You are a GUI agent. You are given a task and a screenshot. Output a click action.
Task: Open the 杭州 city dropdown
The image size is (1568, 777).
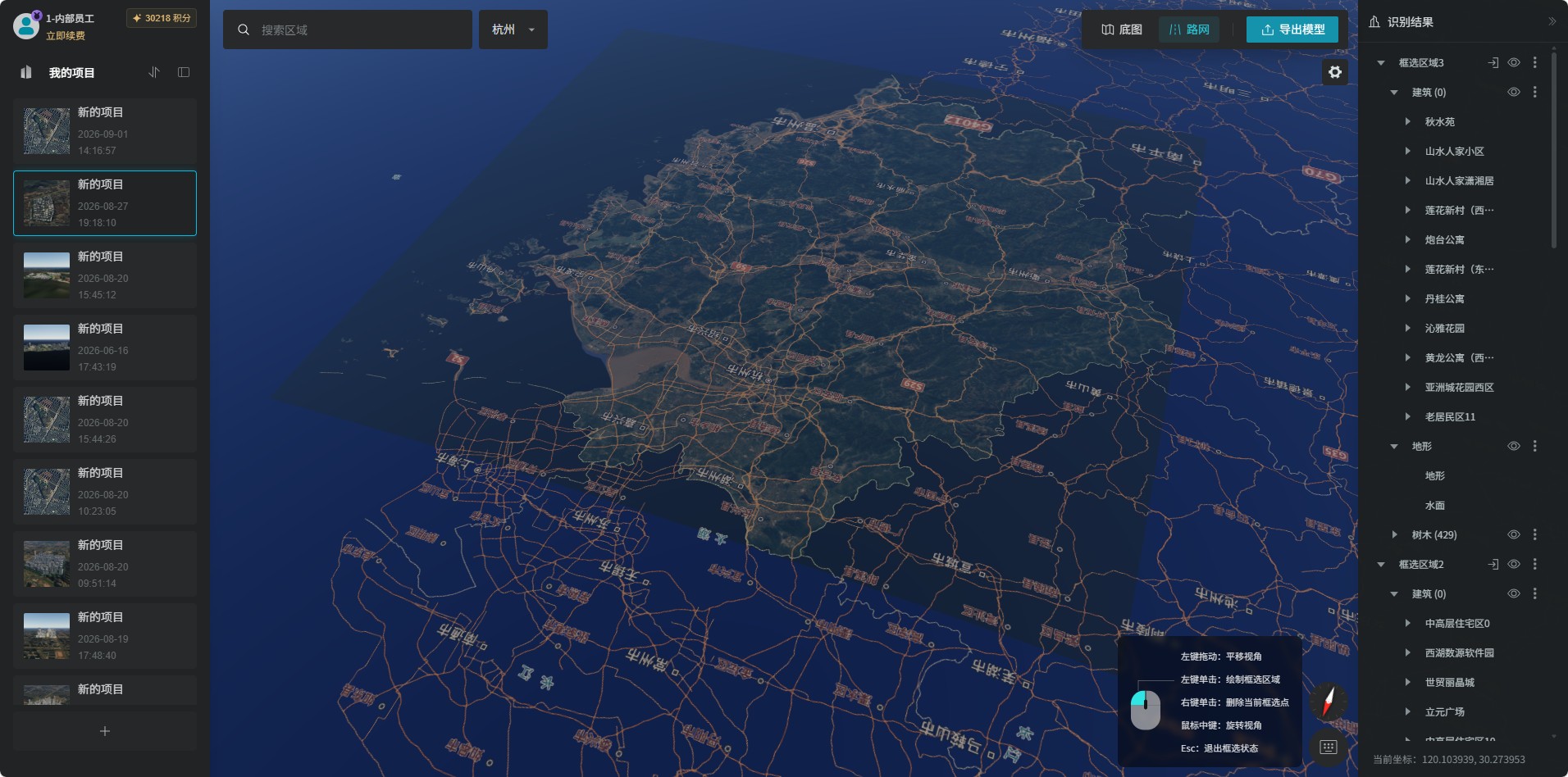[x=513, y=30]
